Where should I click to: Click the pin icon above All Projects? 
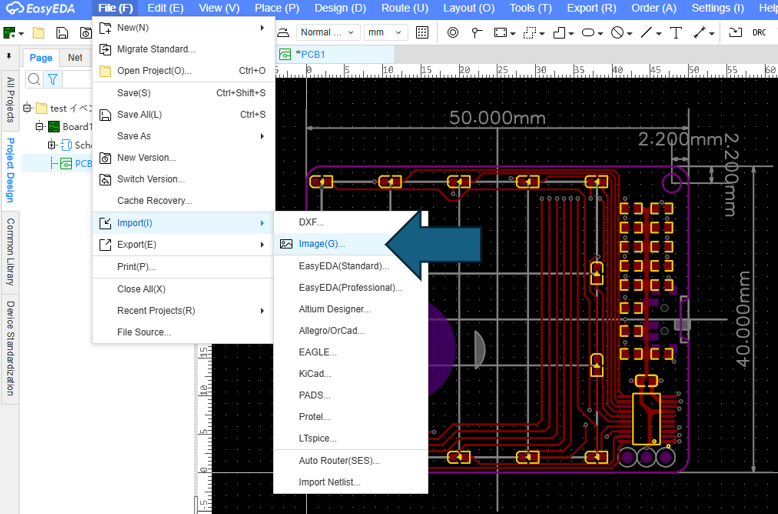point(10,57)
